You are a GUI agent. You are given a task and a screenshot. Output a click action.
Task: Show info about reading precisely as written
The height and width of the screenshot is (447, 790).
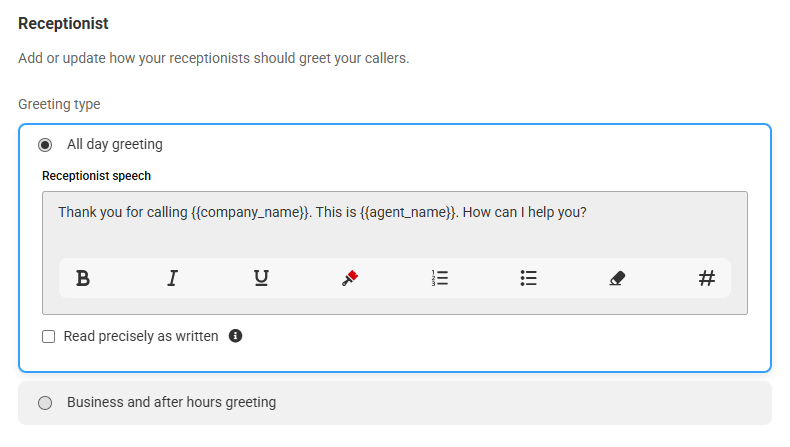pos(235,336)
